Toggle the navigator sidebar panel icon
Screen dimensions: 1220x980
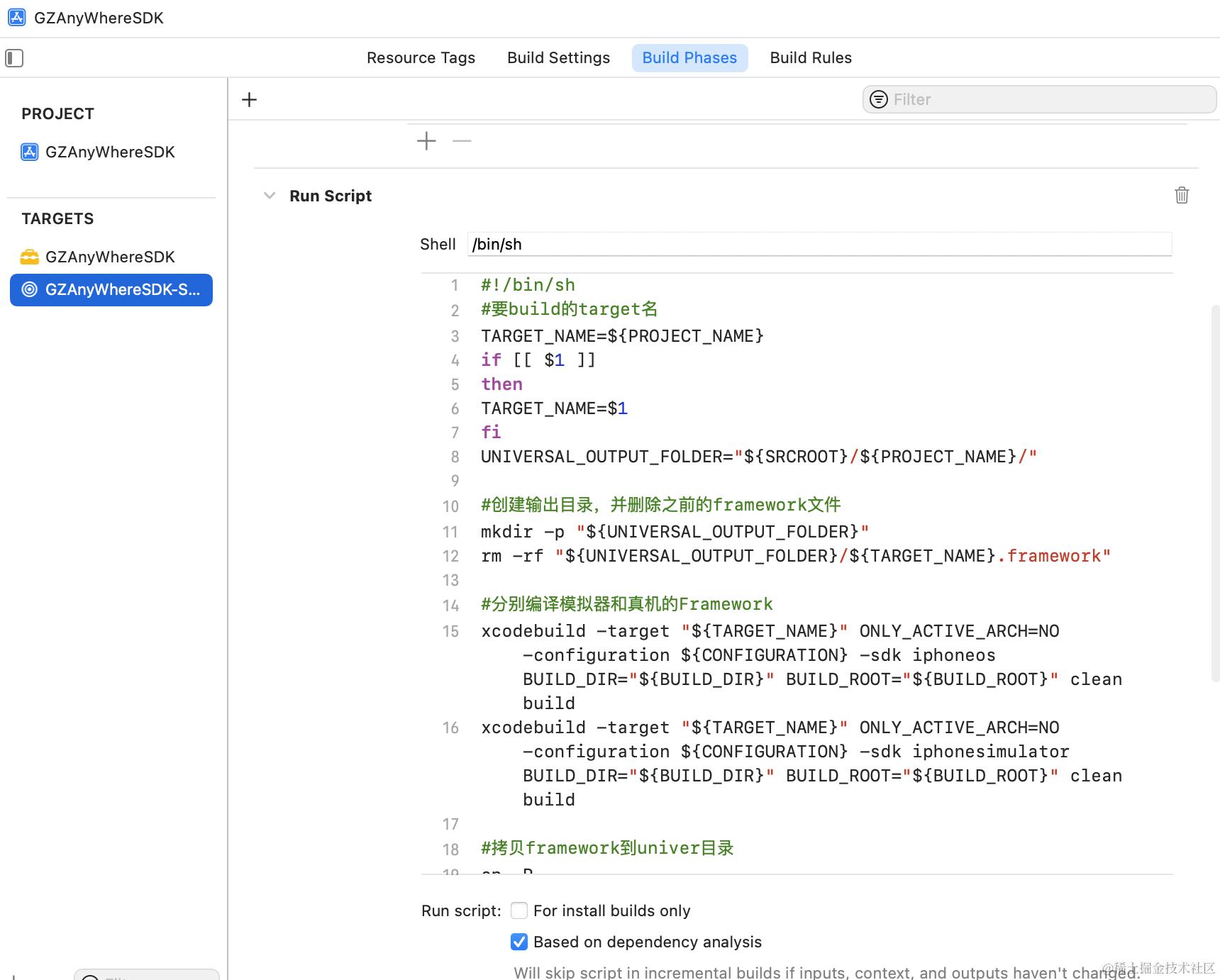tap(14, 58)
